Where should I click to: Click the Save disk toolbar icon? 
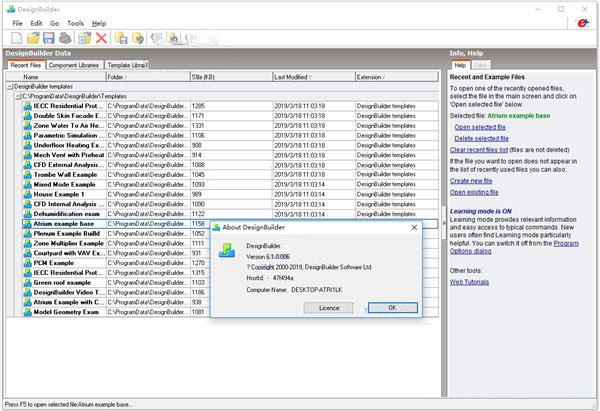tap(47, 38)
